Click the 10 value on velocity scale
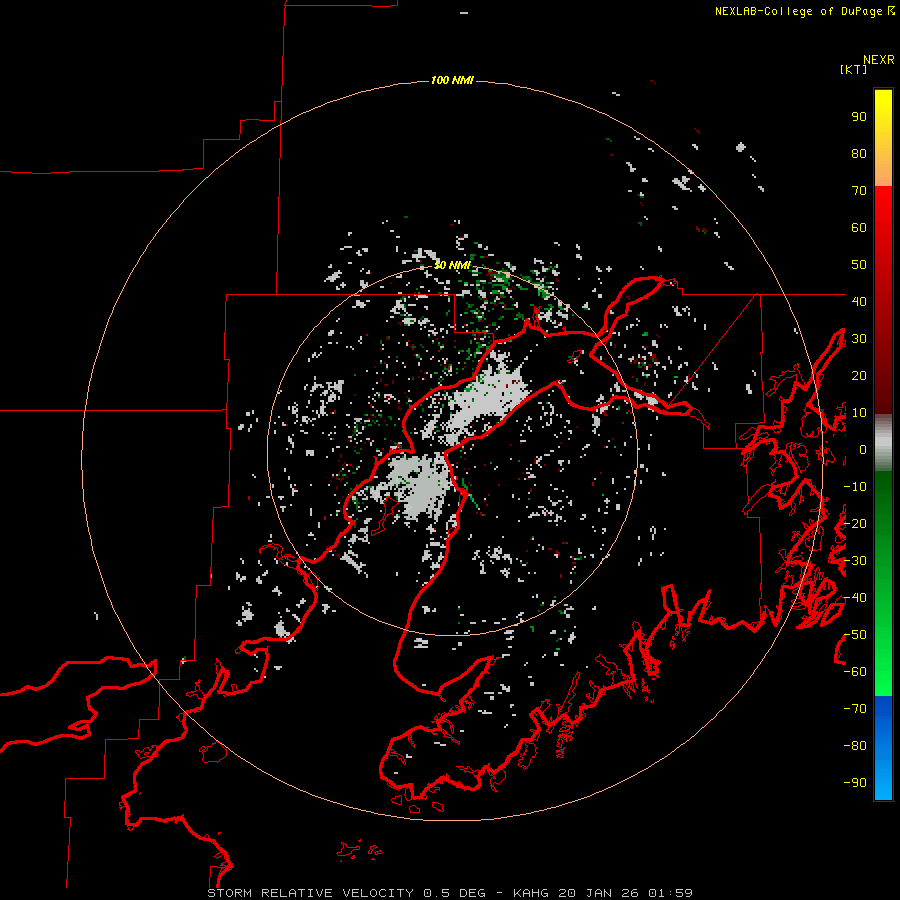Screen dimensions: 900x900 (x=859, y=413)
